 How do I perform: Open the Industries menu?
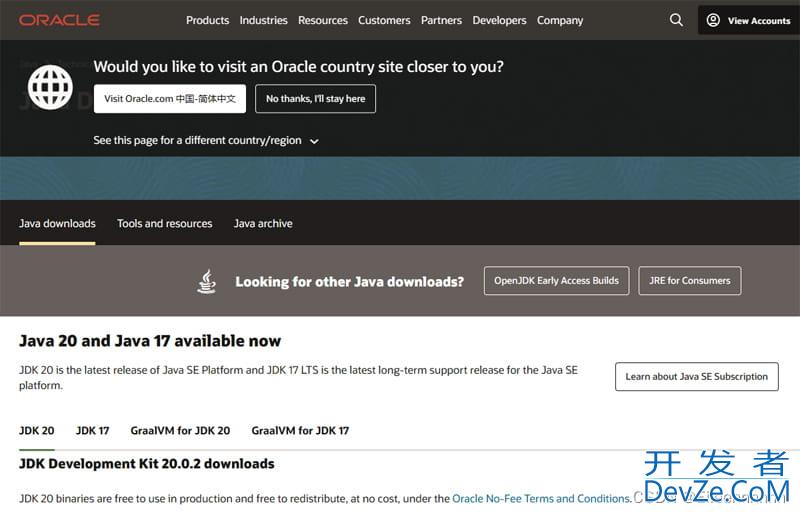pyautogui.click(x=263, y=20)
